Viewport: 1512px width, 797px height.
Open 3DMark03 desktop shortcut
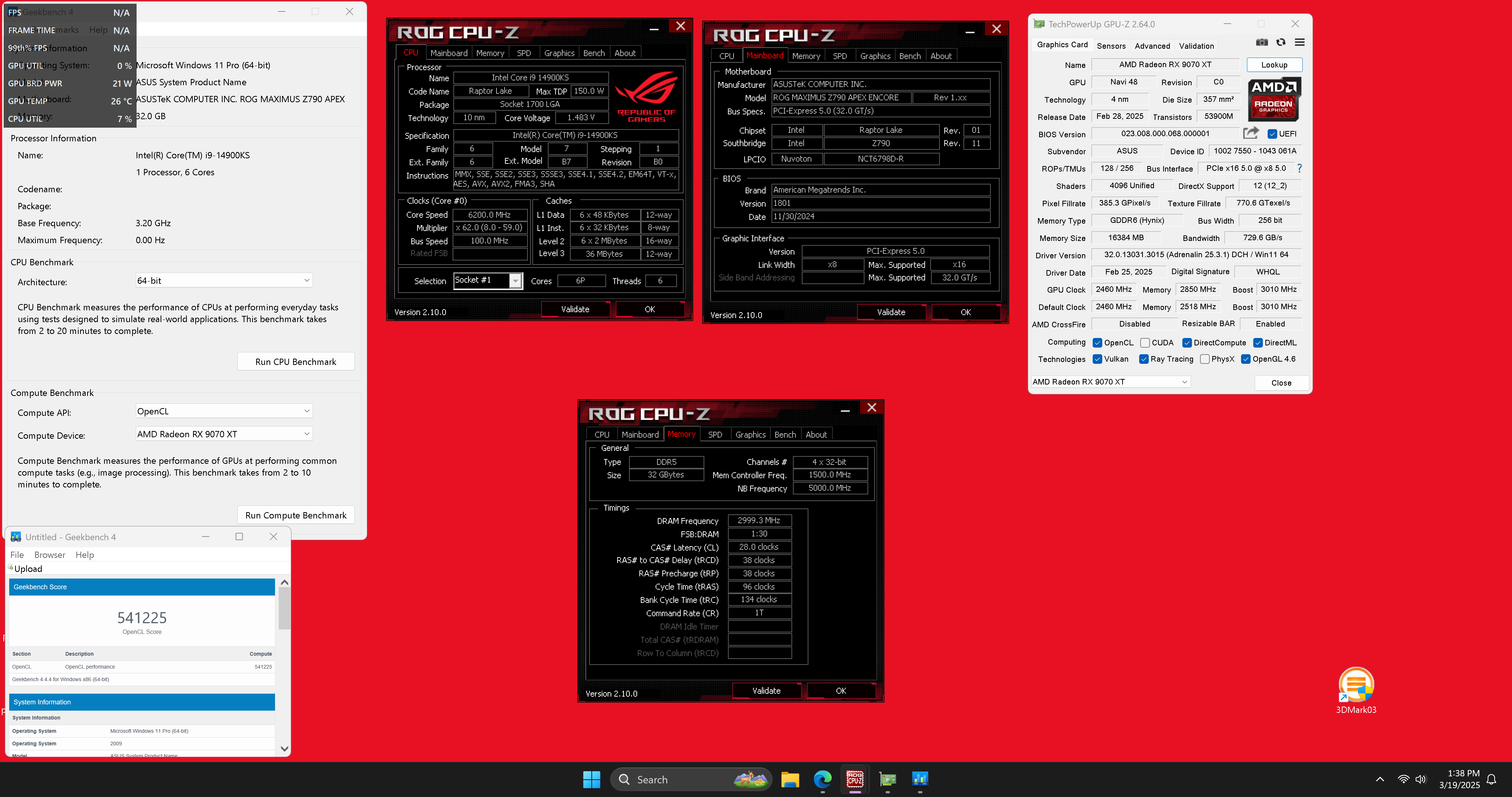[x=1356, y=690]
